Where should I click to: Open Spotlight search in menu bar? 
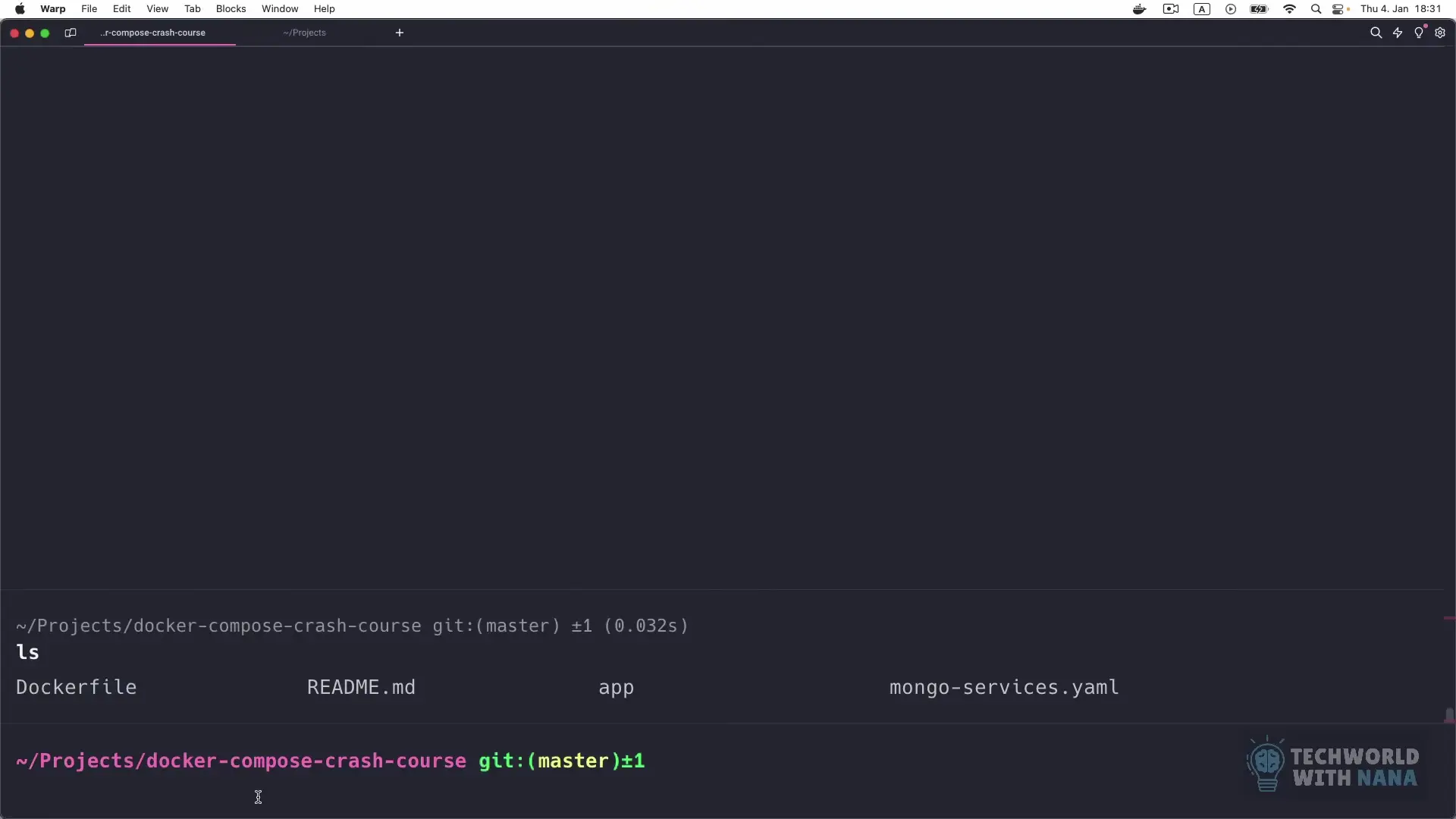[x=1316, y=9]
